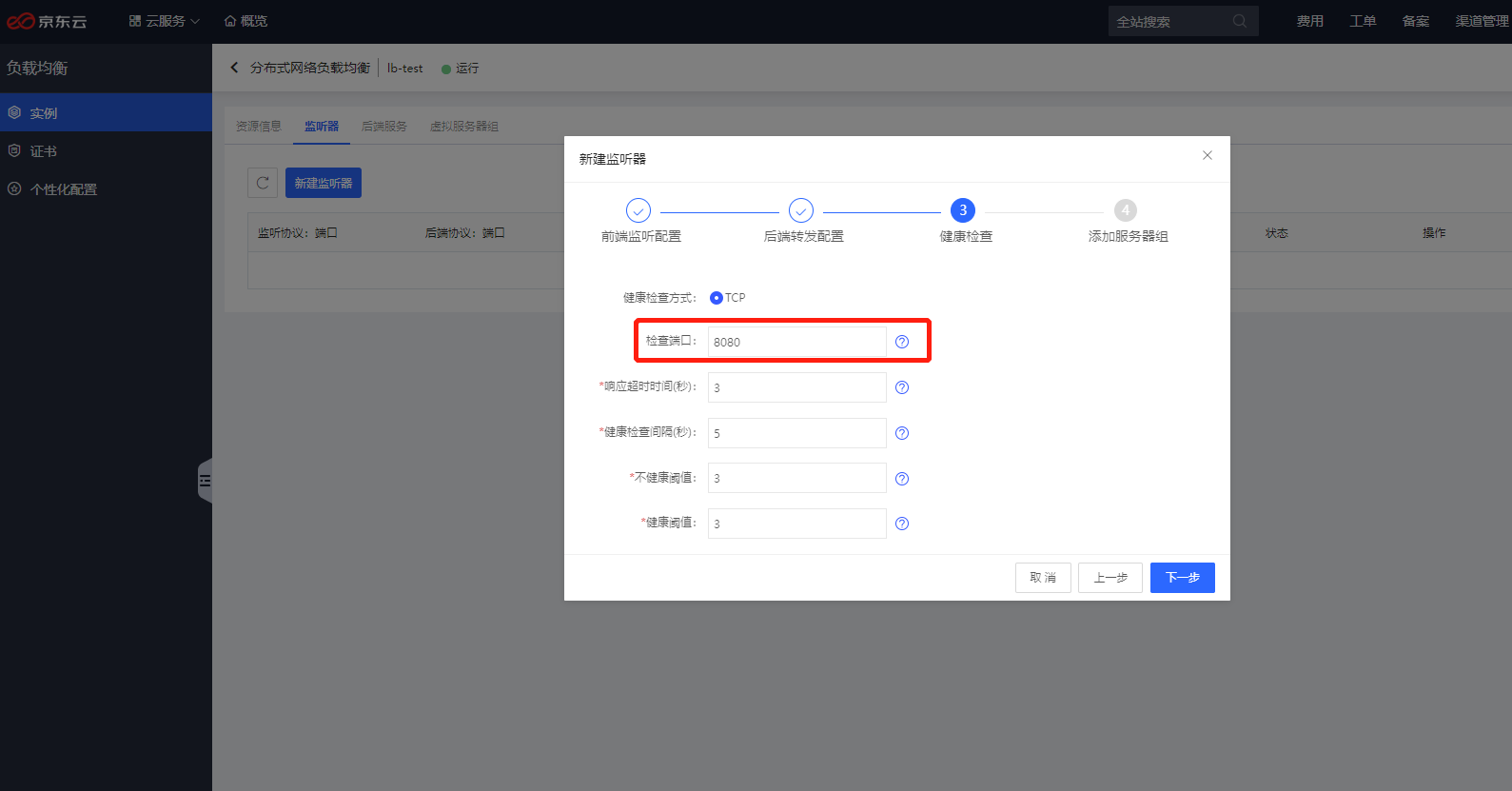Click the 不健康阈值 input field
This screenshot has height=791, width=1512.
[797, 478]
